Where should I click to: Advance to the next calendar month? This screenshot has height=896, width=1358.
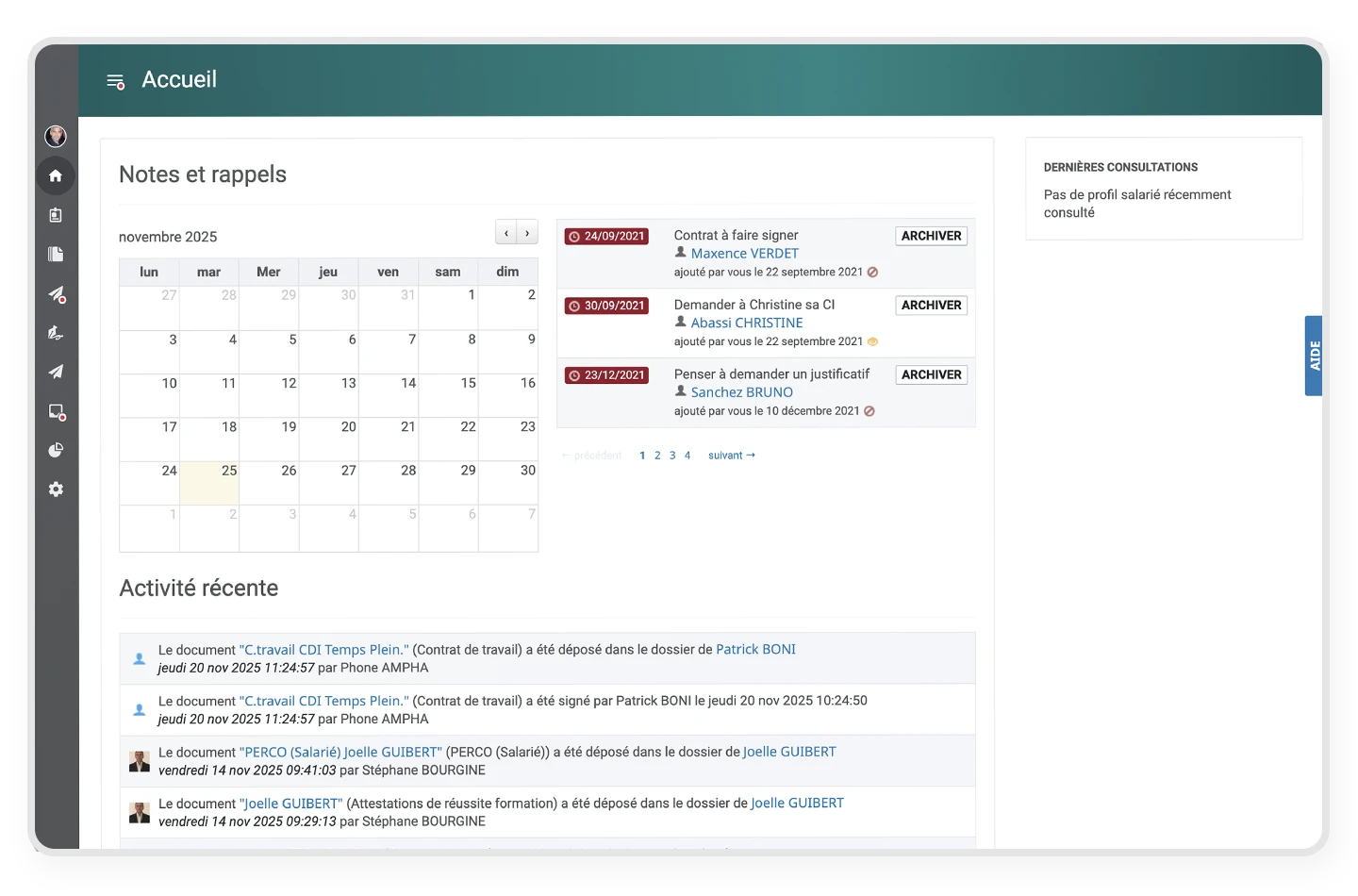coord(527,233)
